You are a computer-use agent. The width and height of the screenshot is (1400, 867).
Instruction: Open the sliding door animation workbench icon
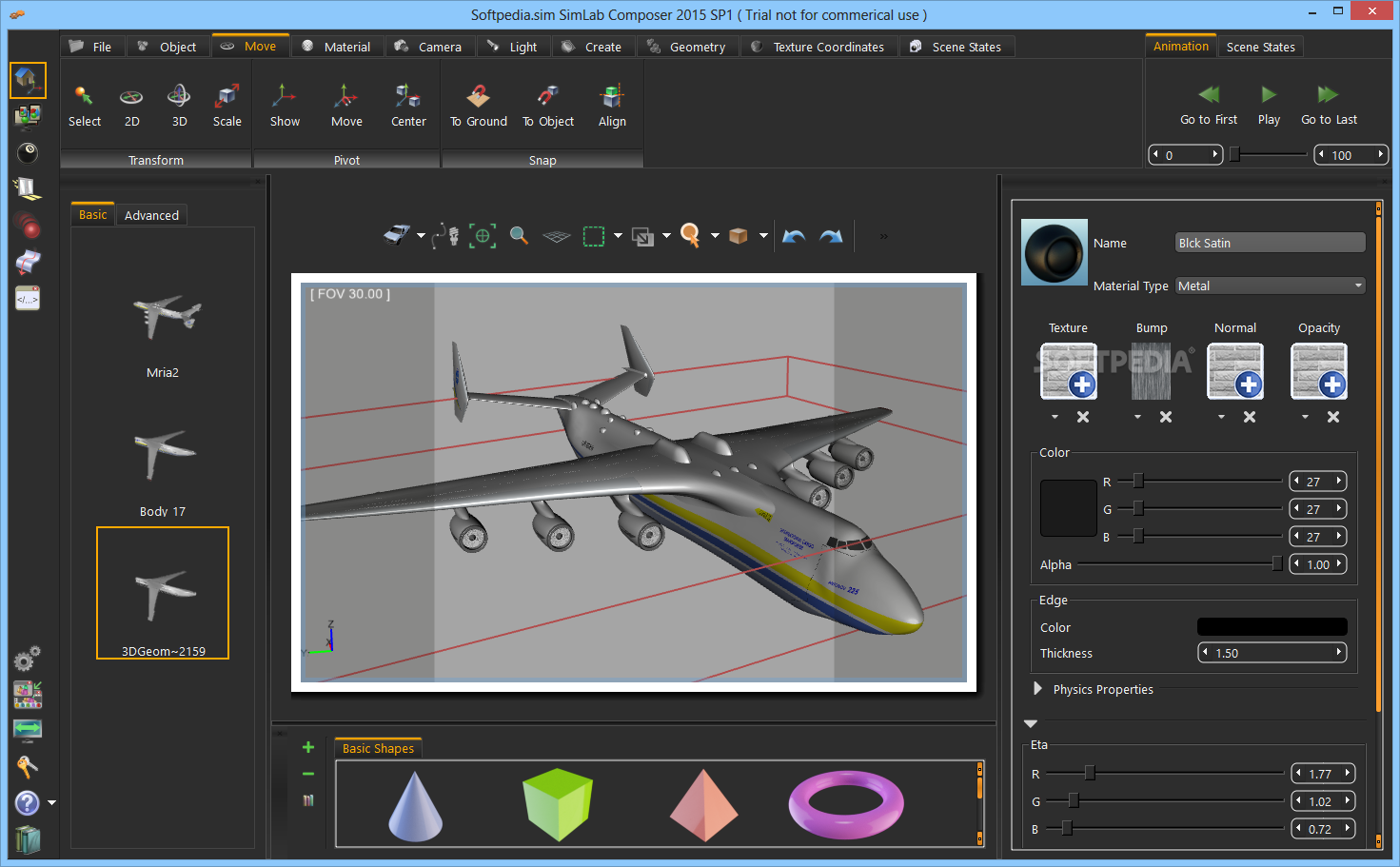click(28, 188)
